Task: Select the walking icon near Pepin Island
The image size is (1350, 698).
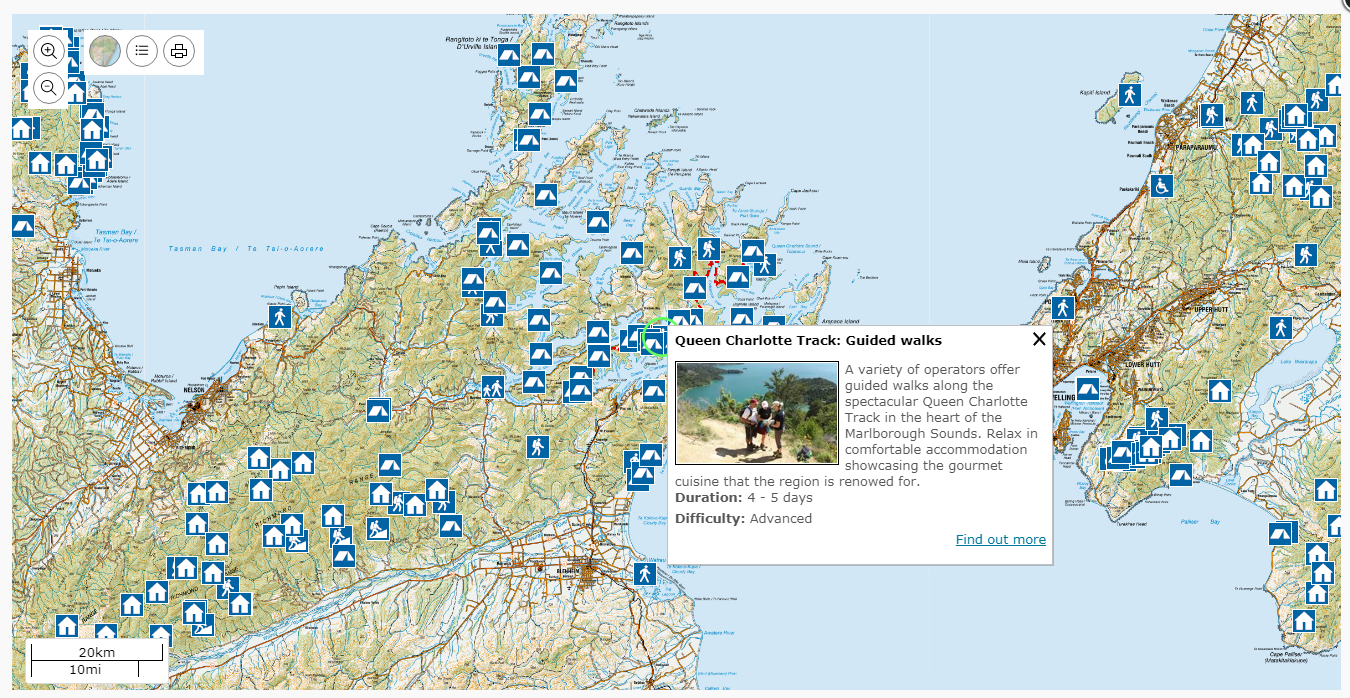Action: click(x=279, y=317)
